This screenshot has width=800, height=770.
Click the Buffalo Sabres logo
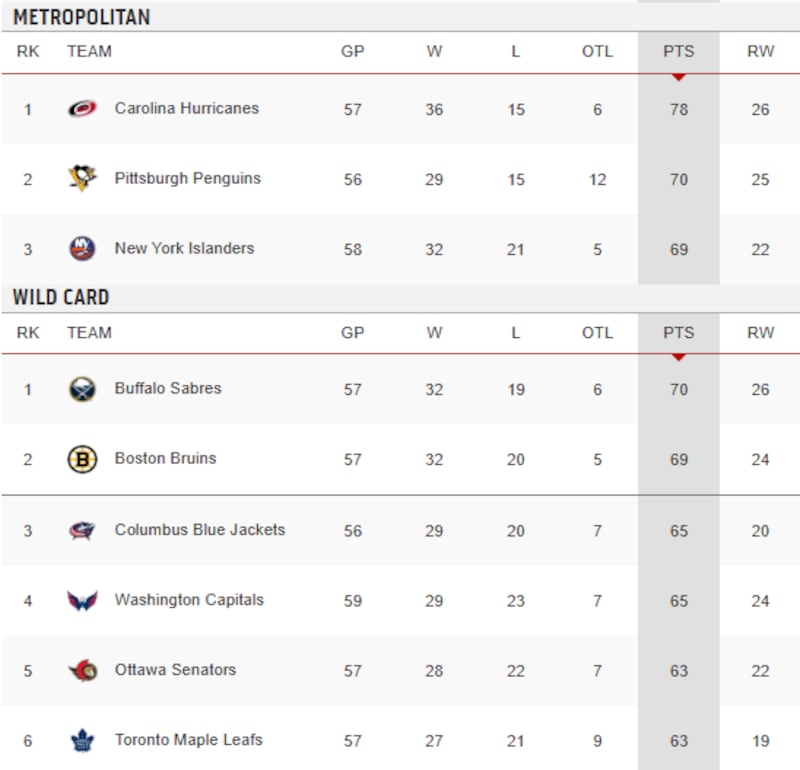point(82,389)
